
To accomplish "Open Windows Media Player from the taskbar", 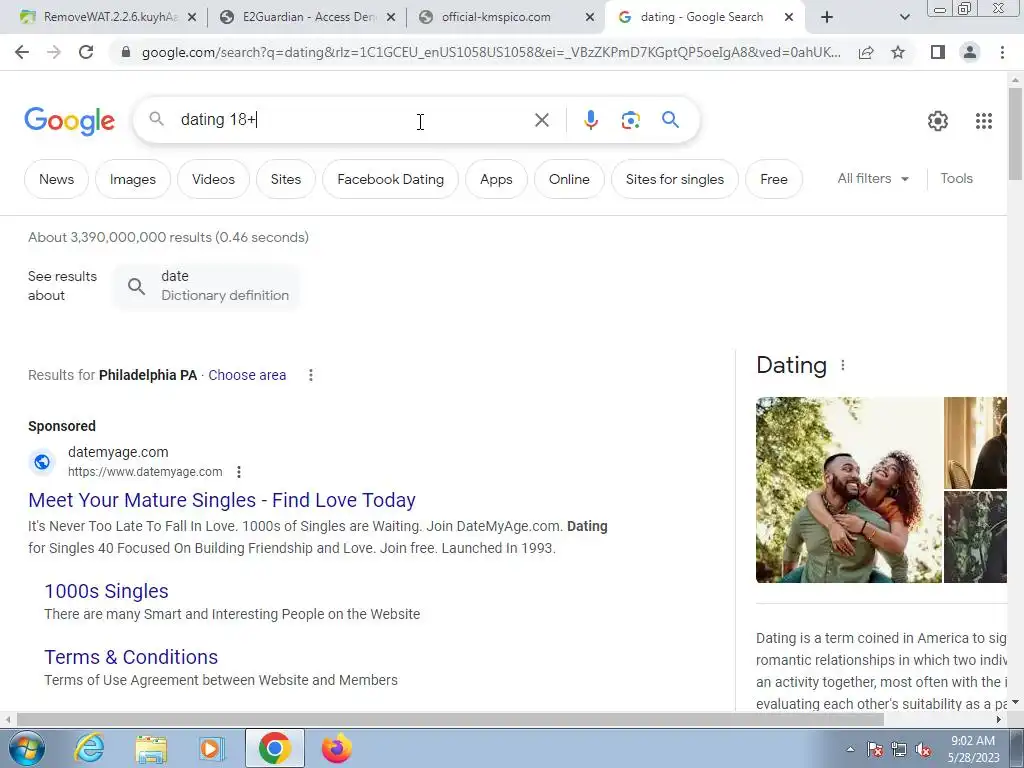I will click(212, 748).
